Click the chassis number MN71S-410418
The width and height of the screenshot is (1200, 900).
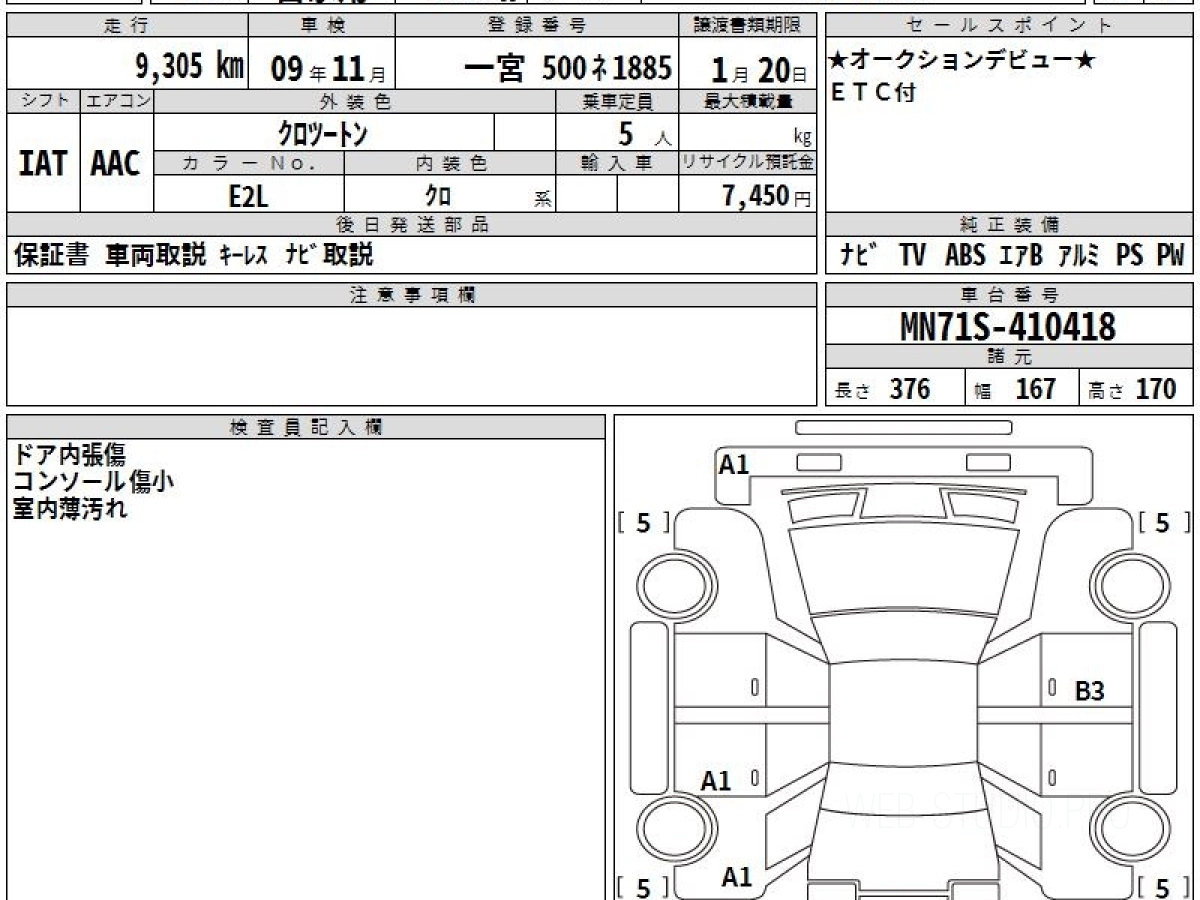click(1008, 326)
